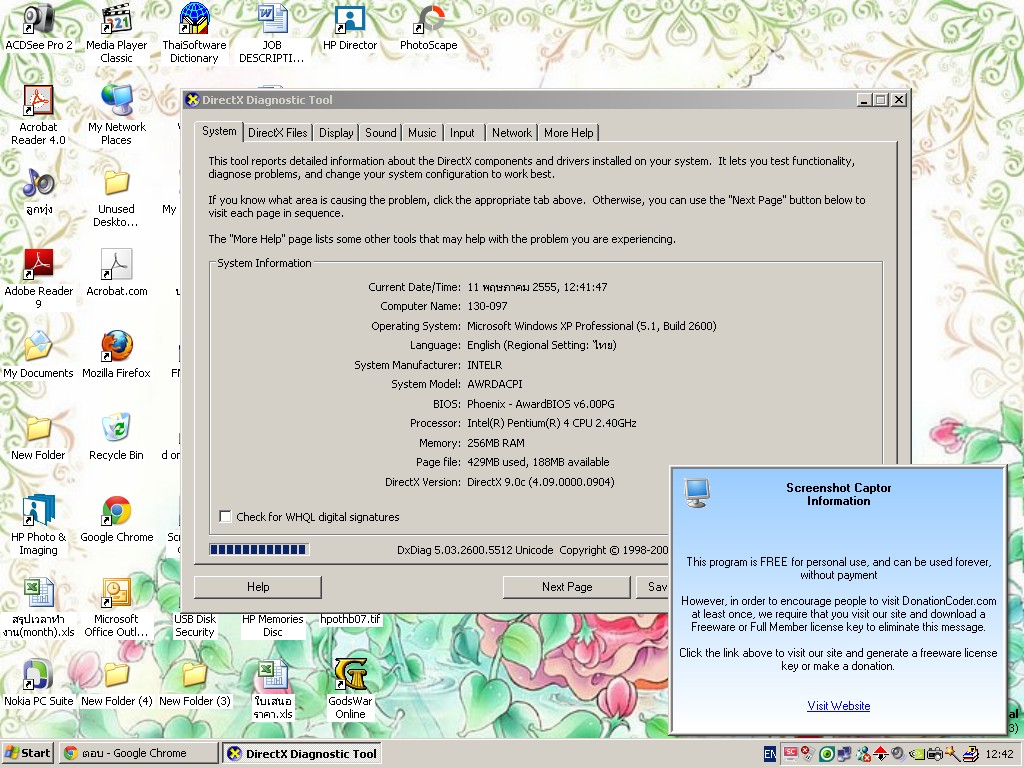The width and height of the screenshot is (1024, 768).
Task: Open the USB Disk Security icon
Action: coord(194,625)
